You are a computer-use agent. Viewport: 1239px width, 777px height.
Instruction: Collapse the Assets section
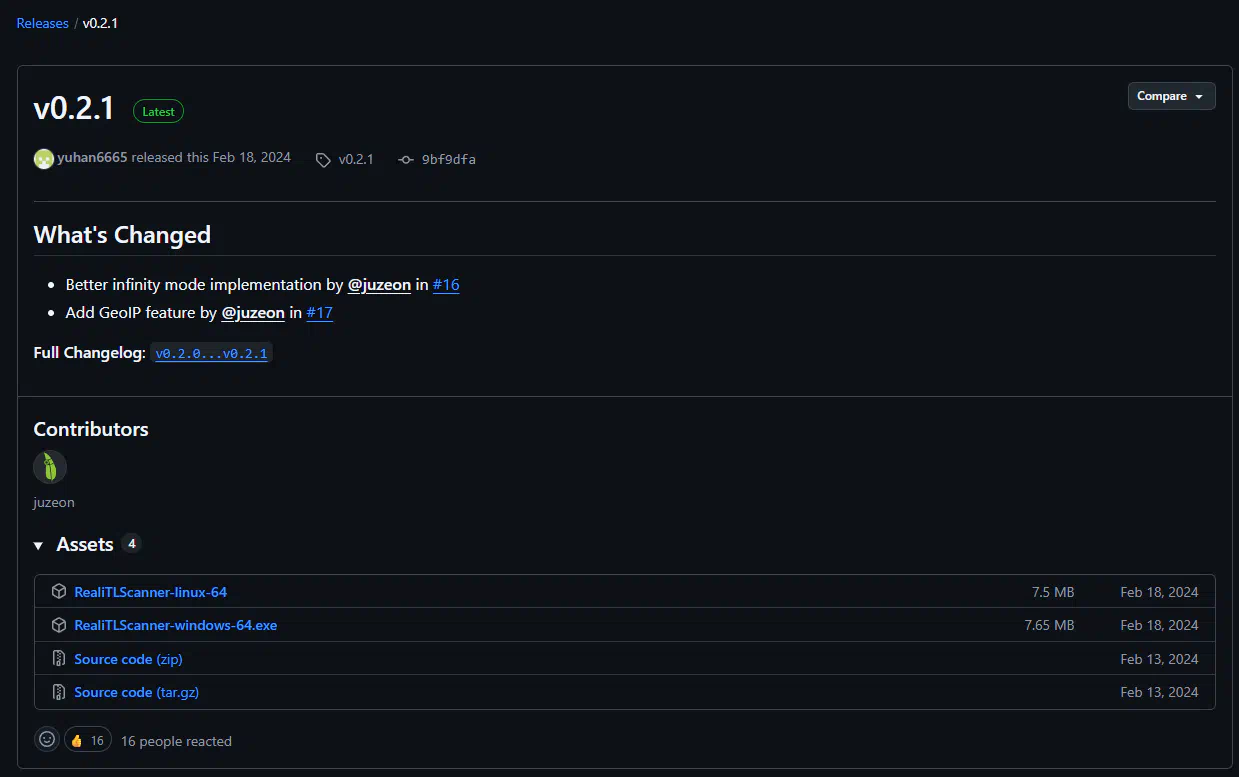coord(39,545)
